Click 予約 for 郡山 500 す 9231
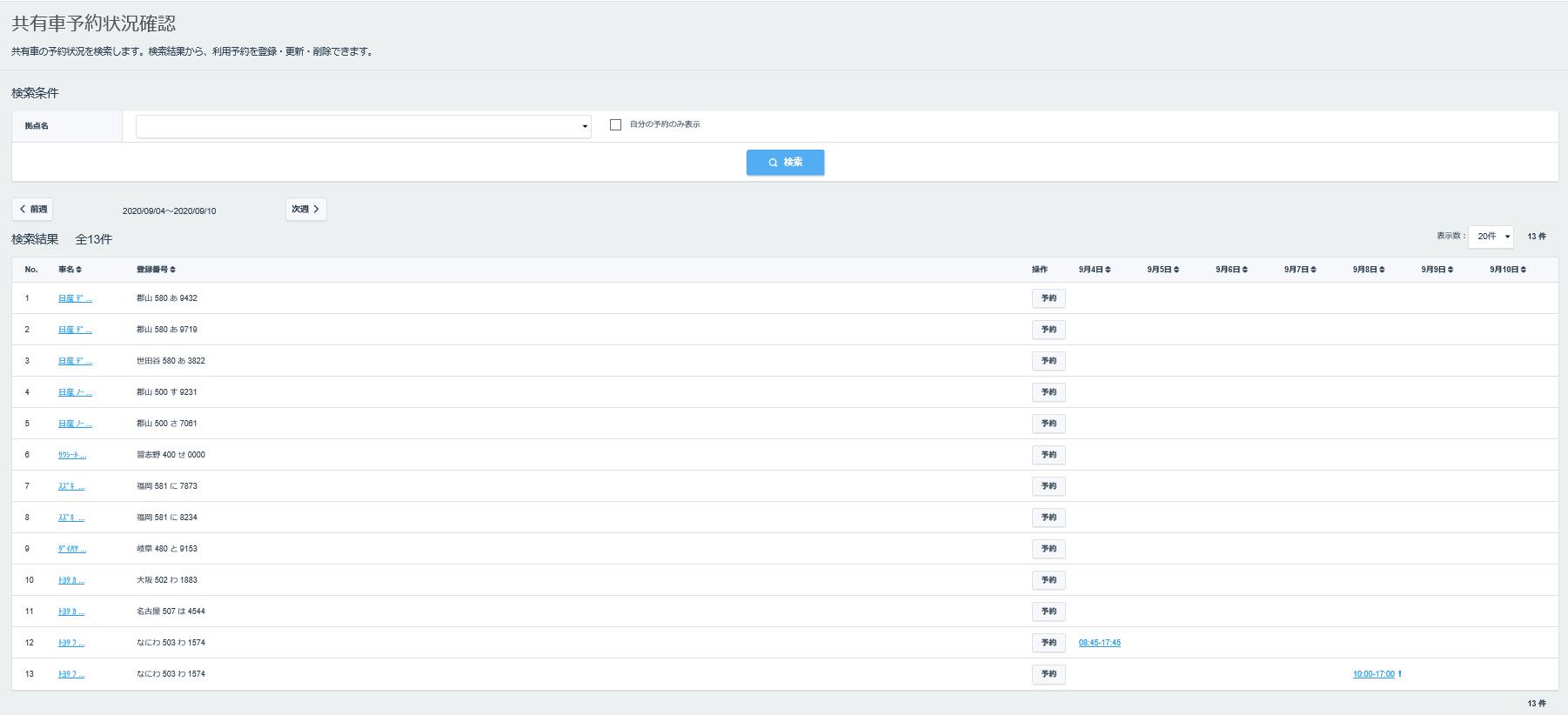Viewport: 1568px width, 715px height. point(1049,392)
